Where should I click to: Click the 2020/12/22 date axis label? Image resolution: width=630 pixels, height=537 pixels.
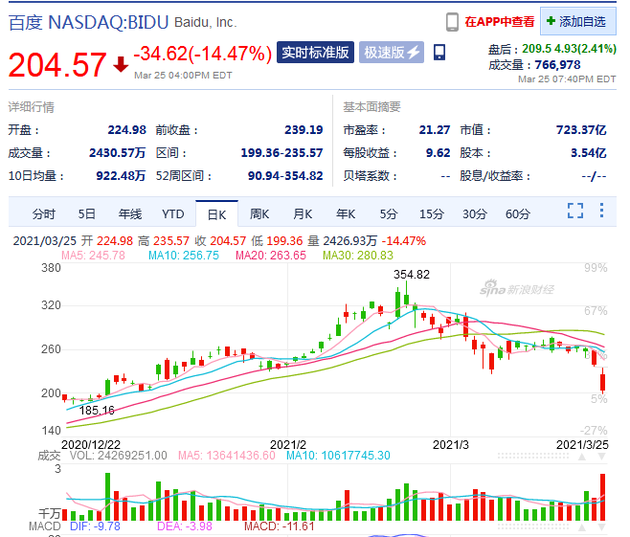point(91,445)
